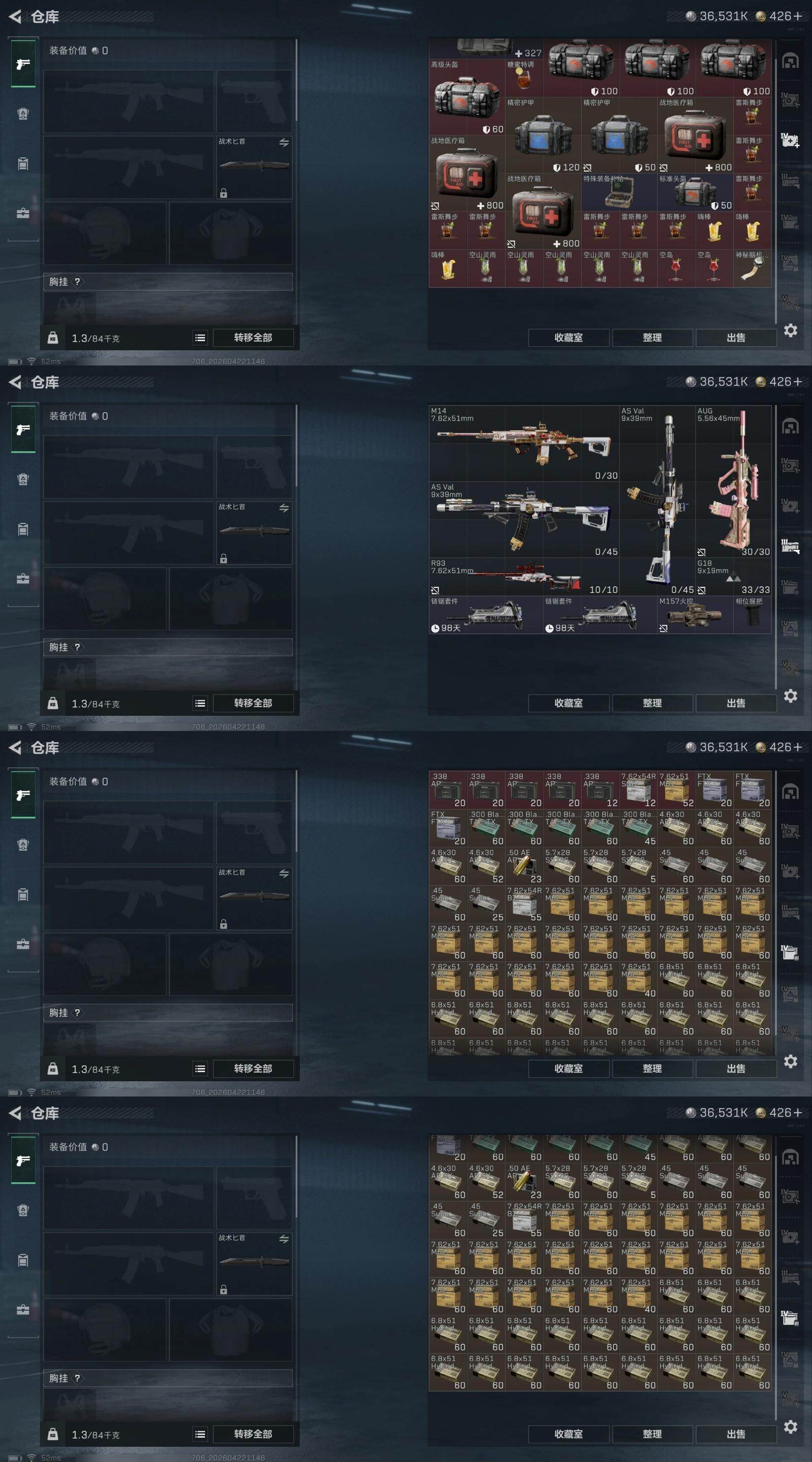Screen dimensions: 812x1462
Task: Pick the 特殊装备补给 supply crate
Action: pyautogui.click(x=619, y=192)
